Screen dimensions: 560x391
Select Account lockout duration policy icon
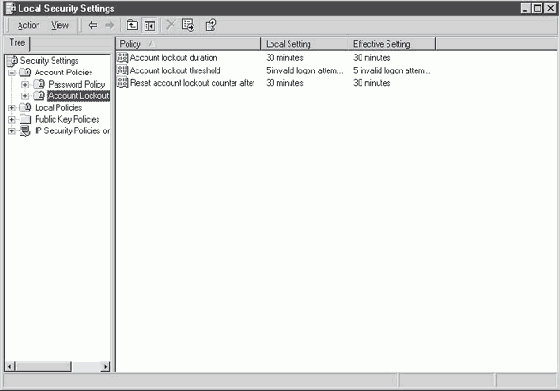[122, 57]
